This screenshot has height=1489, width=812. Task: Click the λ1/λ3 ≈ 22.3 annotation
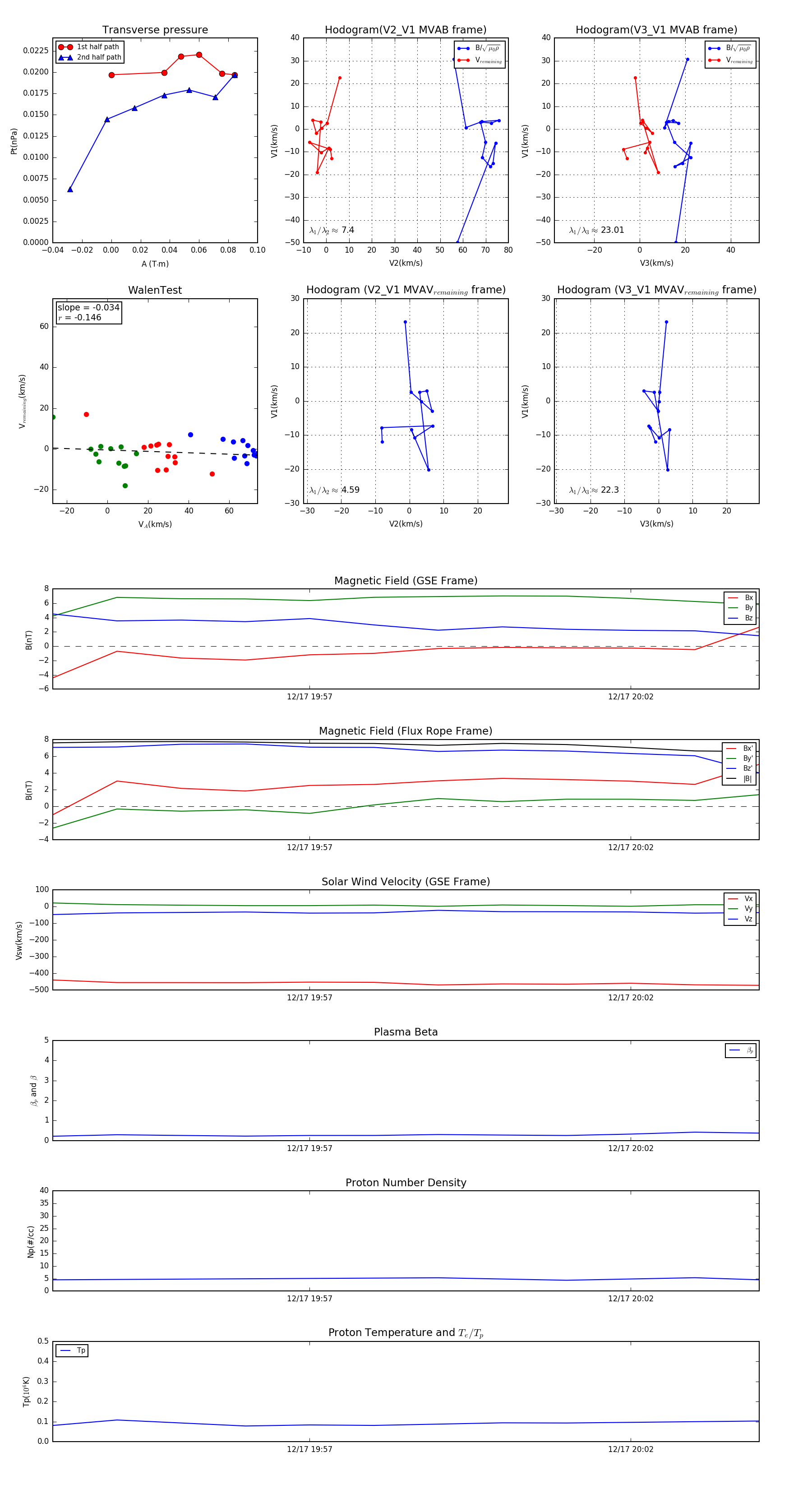coord(594,490)
